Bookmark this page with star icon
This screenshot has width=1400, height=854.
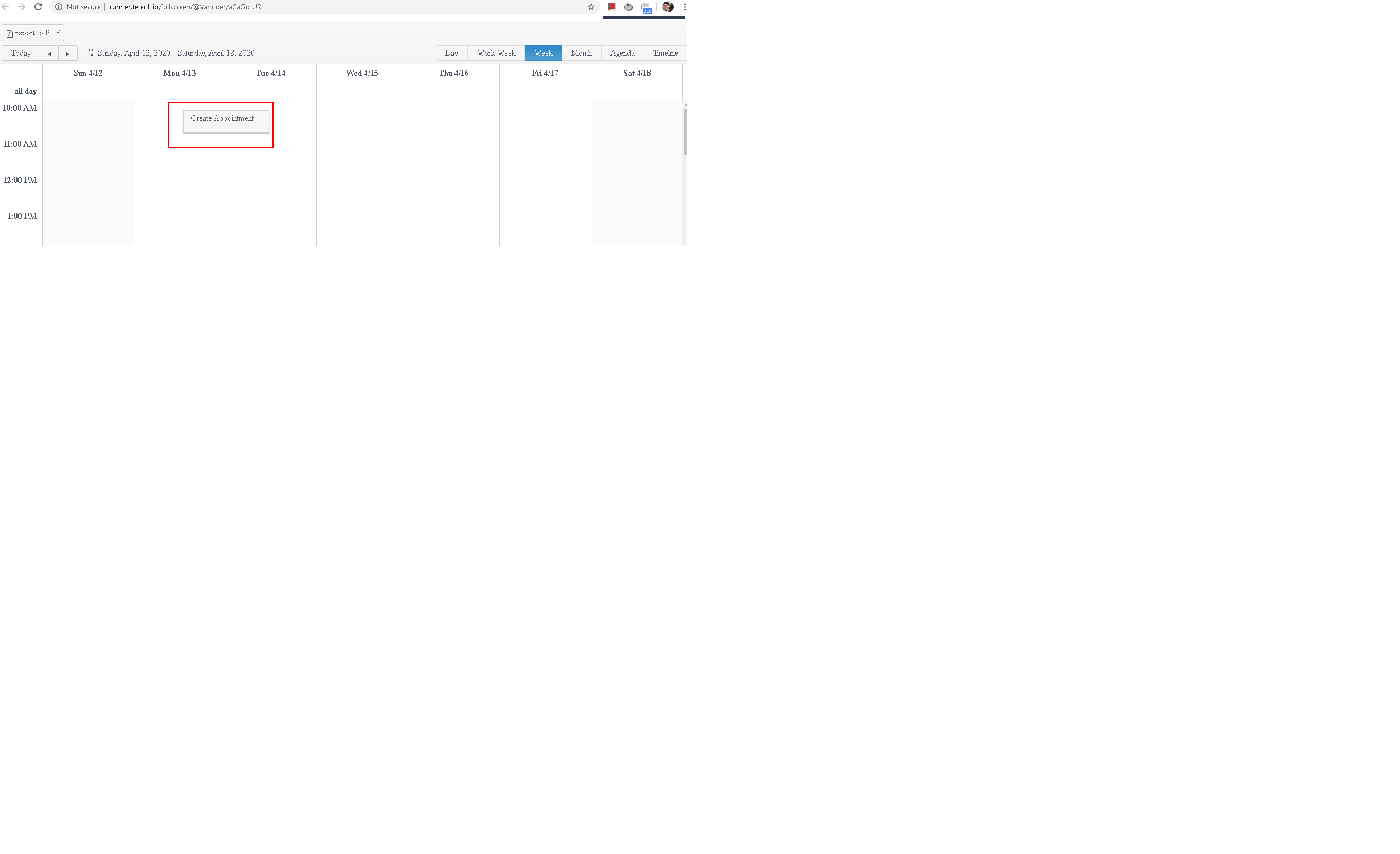[591, 7]
